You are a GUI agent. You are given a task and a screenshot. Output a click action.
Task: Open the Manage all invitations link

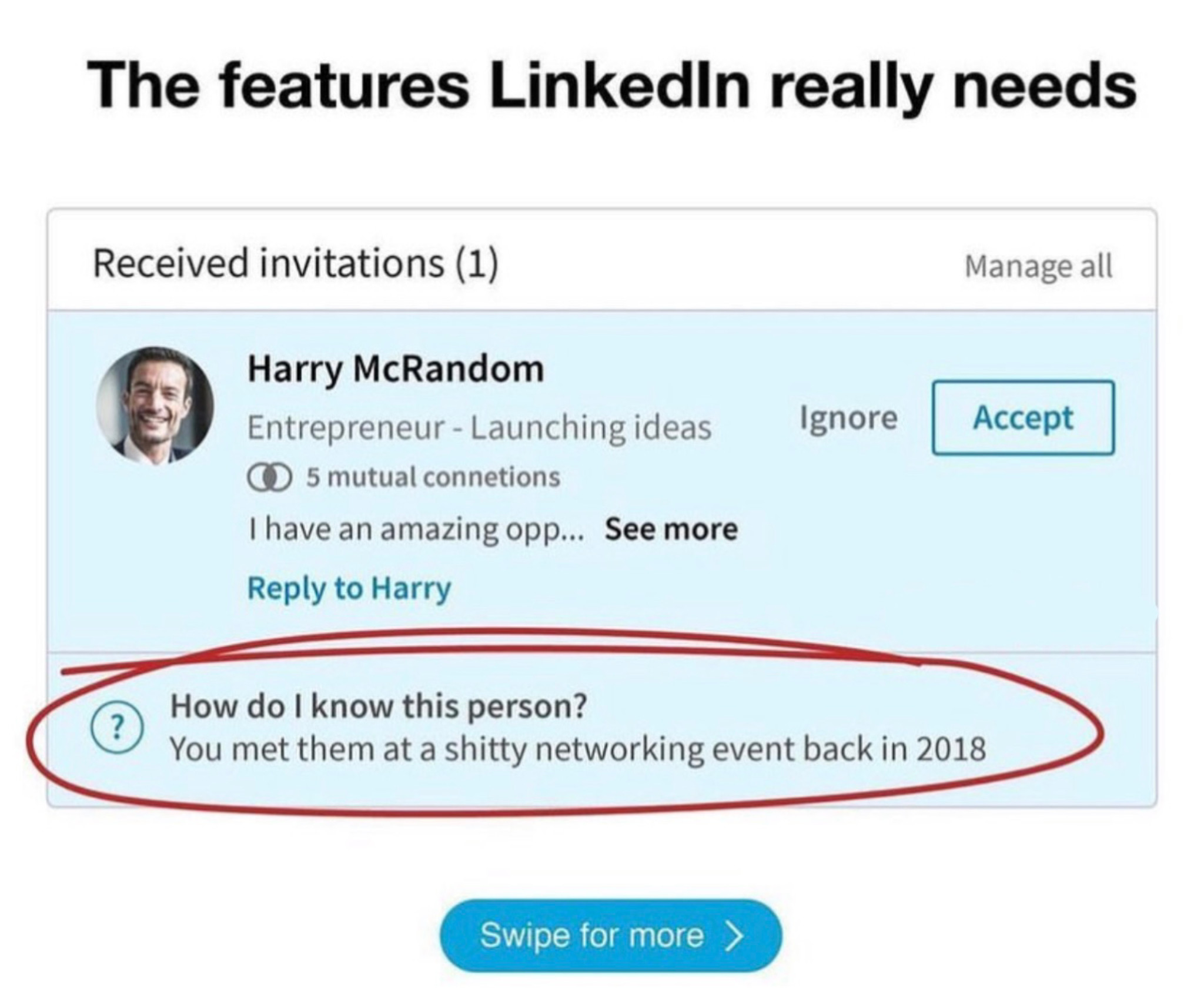(1038, 266)
